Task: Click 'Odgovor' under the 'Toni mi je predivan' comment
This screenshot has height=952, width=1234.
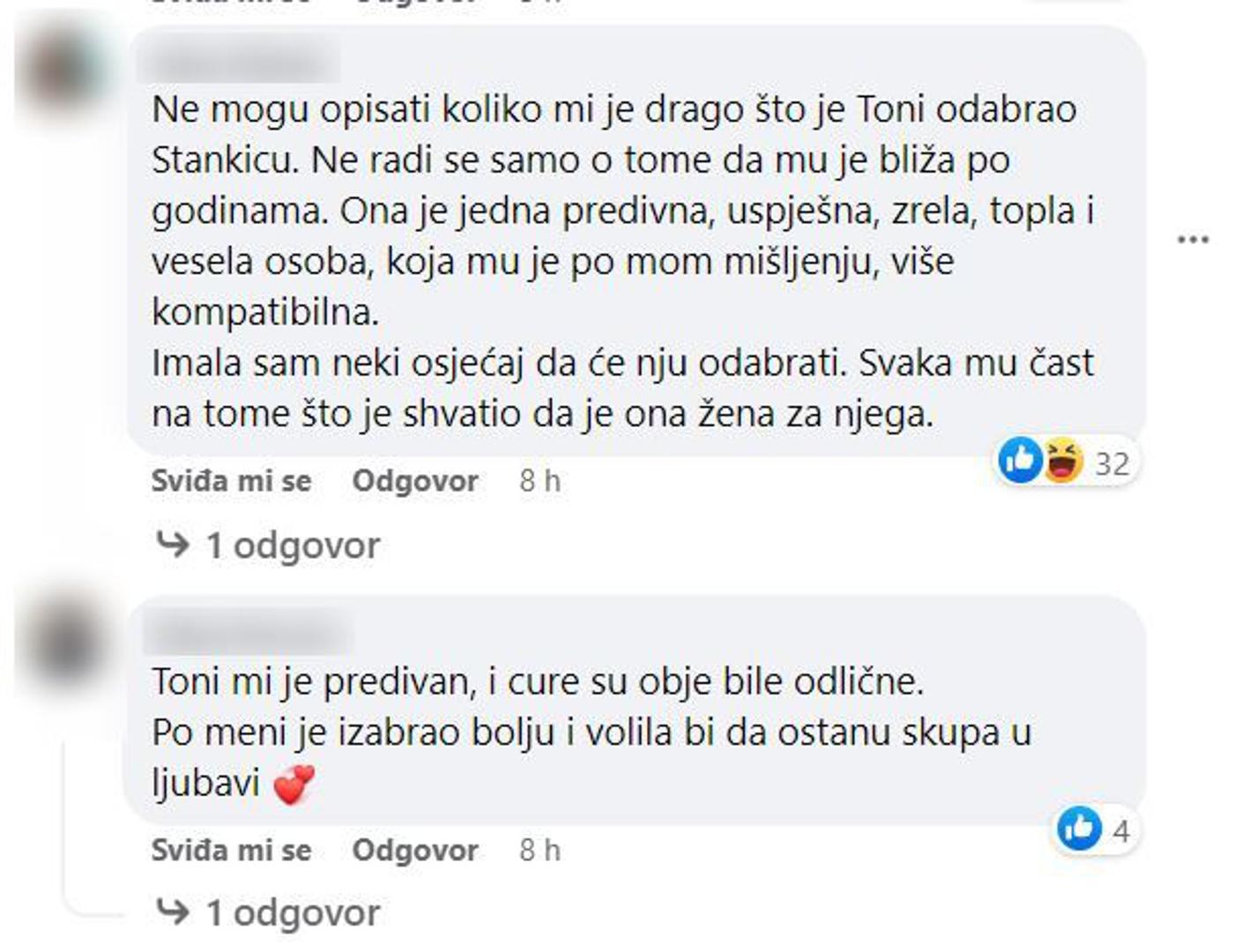Action: [x=415, y=851]
